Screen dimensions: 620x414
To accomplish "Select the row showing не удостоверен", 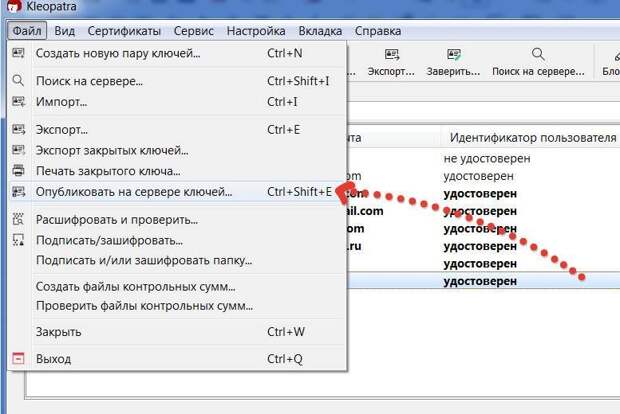I will point(484,159).
